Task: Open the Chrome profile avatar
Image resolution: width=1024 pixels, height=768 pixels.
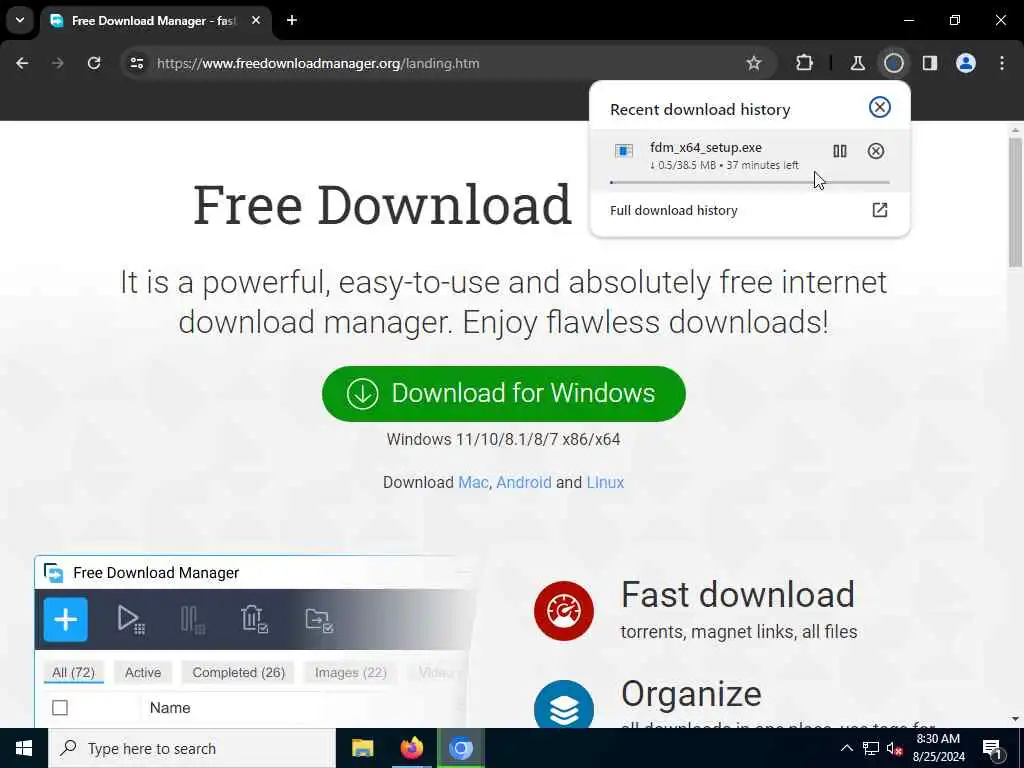Action: pyautogui.click(x=966, y=63)
